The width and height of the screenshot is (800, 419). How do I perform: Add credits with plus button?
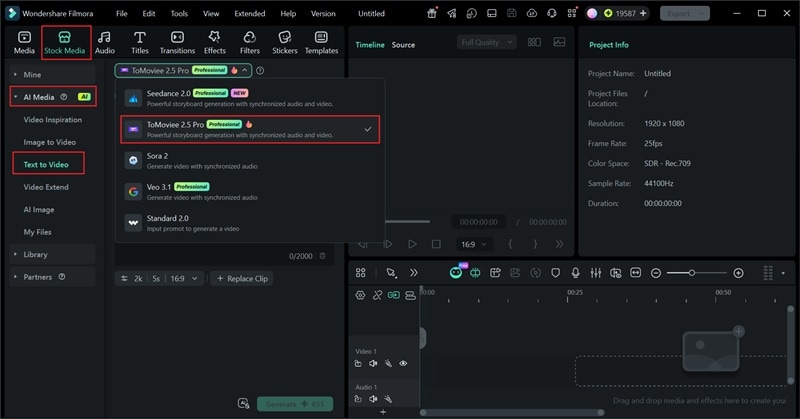[643, 13]
